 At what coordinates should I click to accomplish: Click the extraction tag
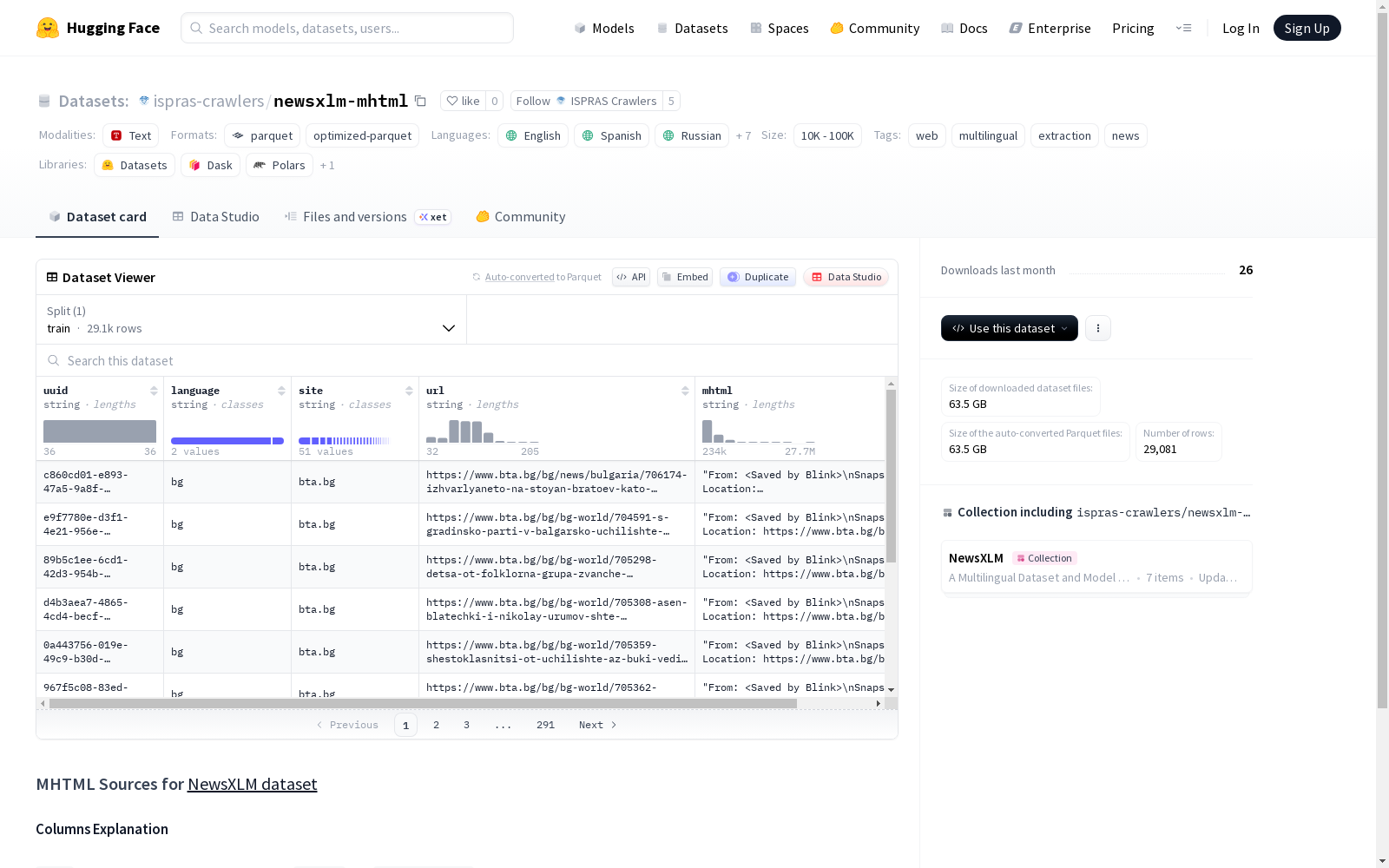pos(1064,135)
